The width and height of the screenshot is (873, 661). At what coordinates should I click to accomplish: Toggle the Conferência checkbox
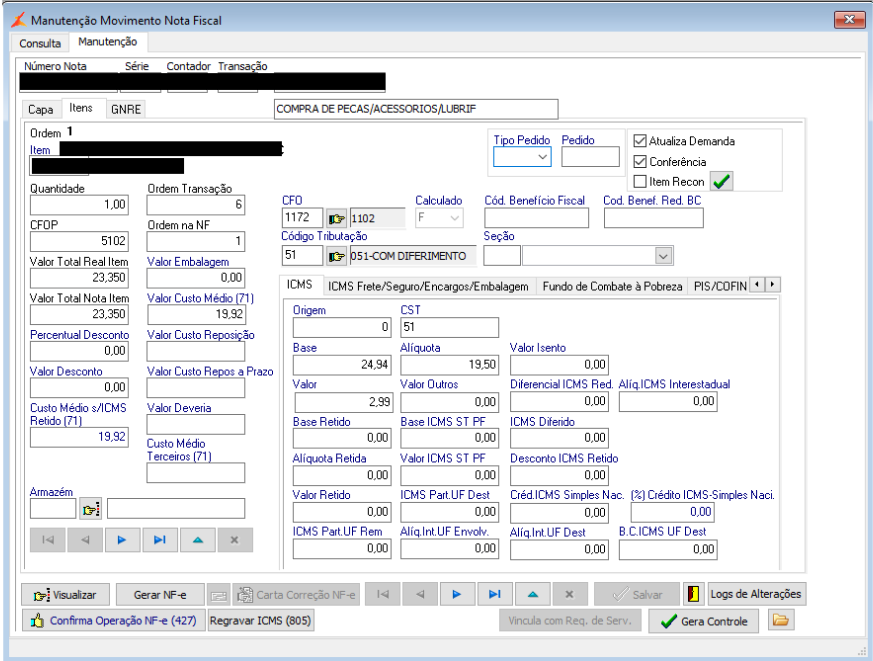(x=641, y=161)
